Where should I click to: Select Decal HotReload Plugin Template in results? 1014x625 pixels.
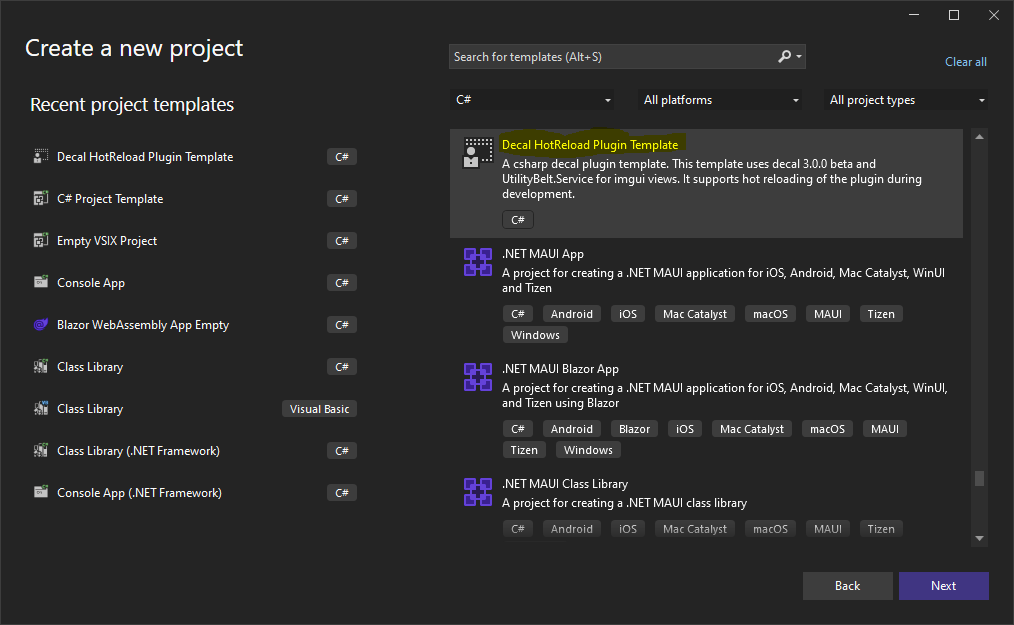point(706,183)
